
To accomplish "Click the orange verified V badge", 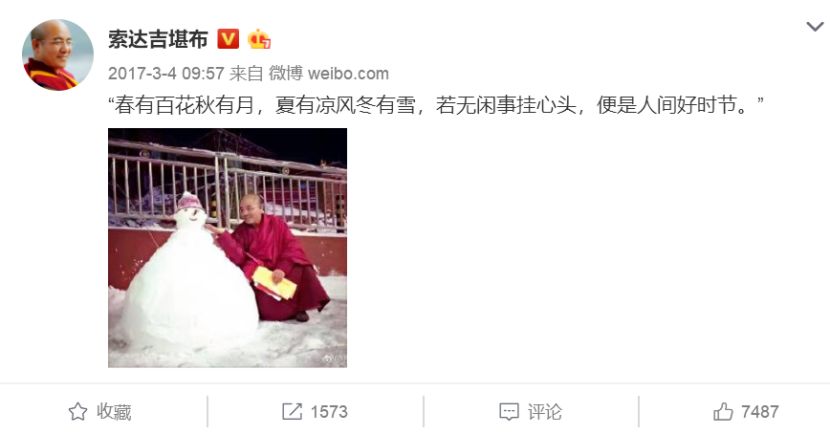I will pyautogui.click(x=228, y=39).
